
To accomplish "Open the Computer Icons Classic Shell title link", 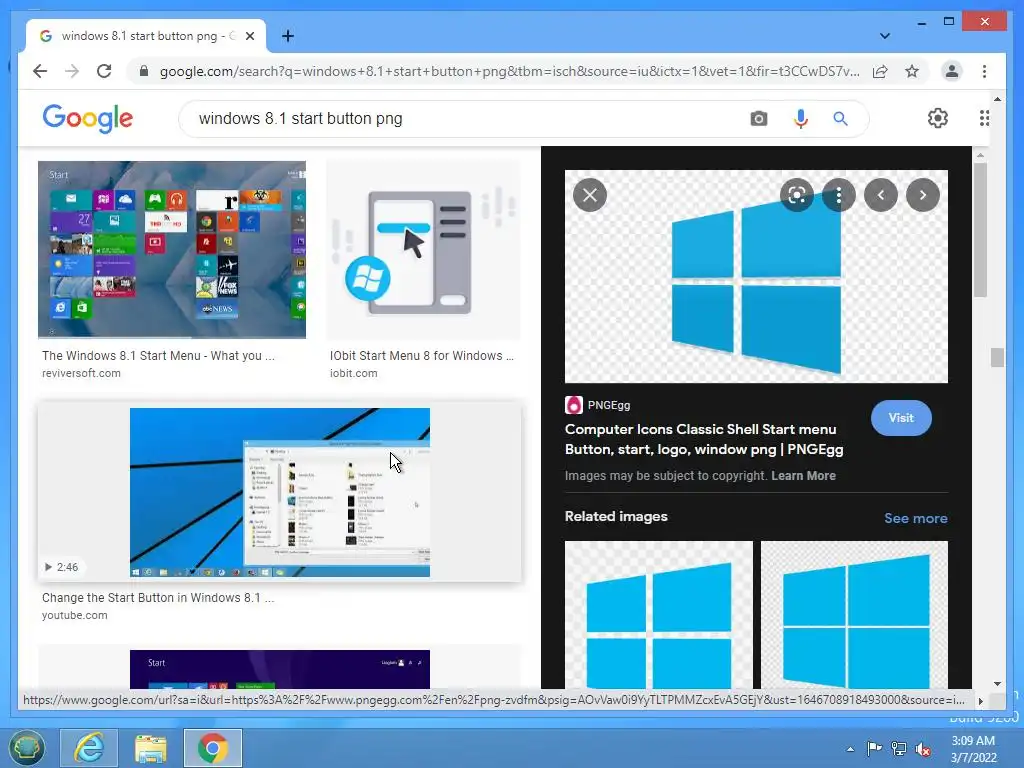I will tap(704, 439).
